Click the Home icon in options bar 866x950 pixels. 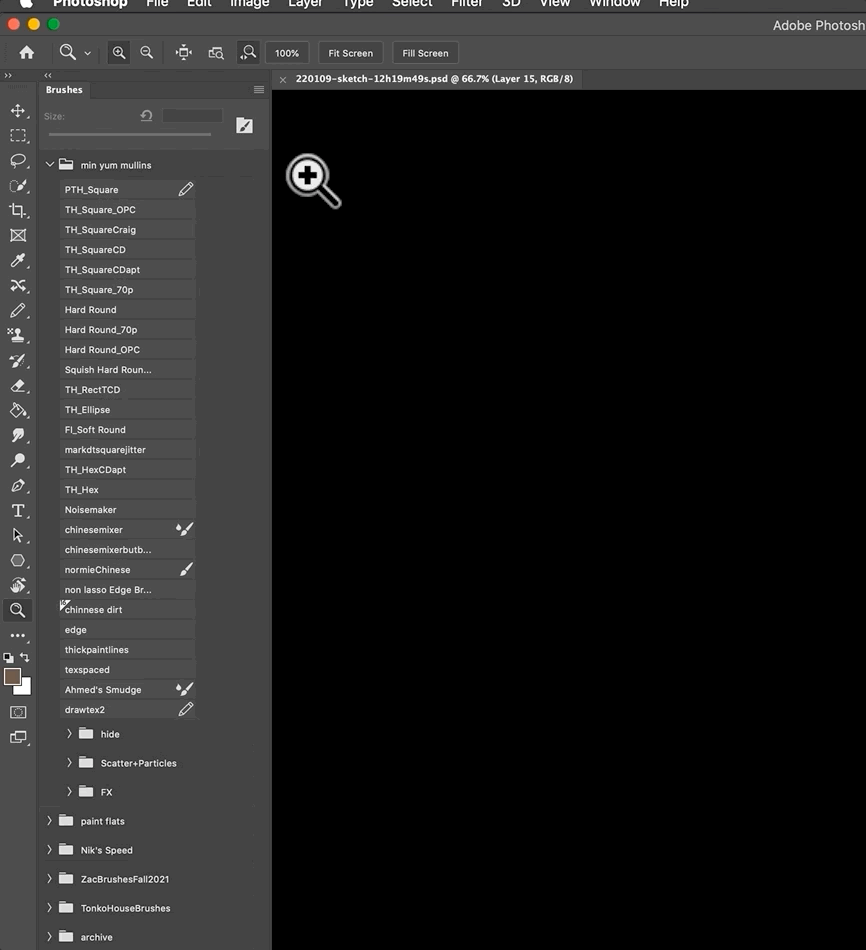click(x=26, y=53)
